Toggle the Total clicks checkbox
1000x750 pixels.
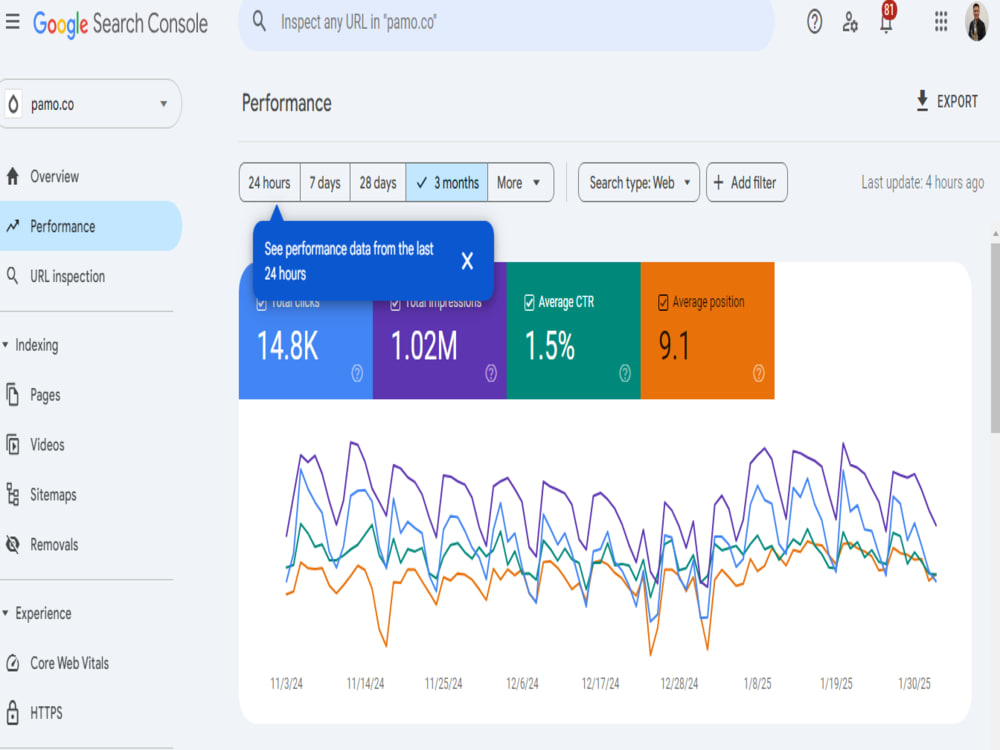pos(261,304)
